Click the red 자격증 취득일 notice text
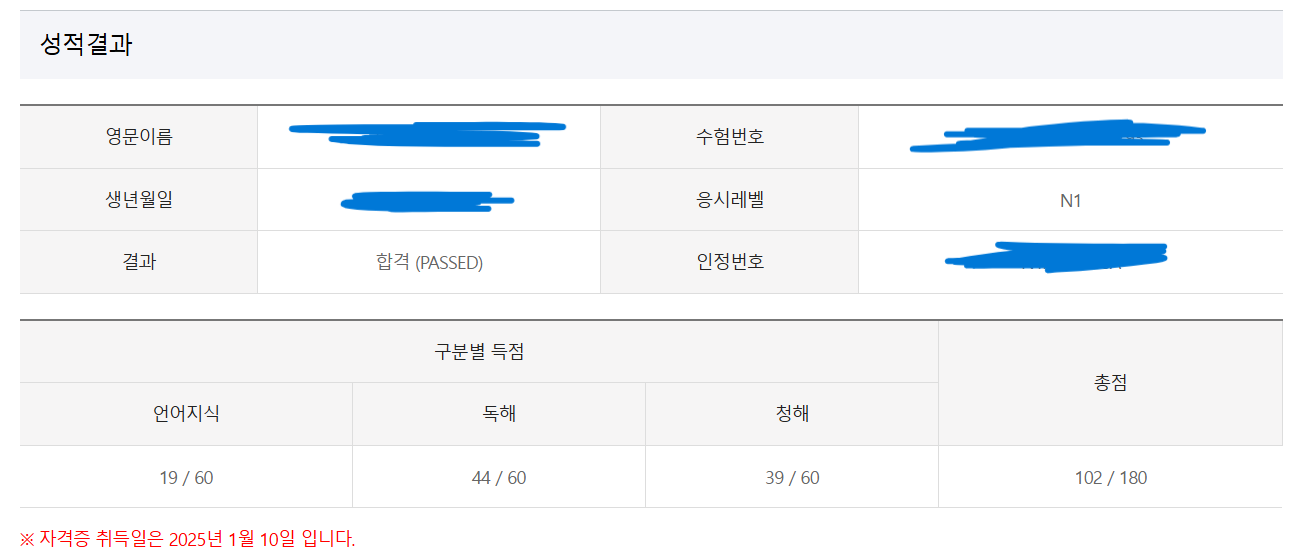This screenshot has width=1294, height=554. click(187, 540)
